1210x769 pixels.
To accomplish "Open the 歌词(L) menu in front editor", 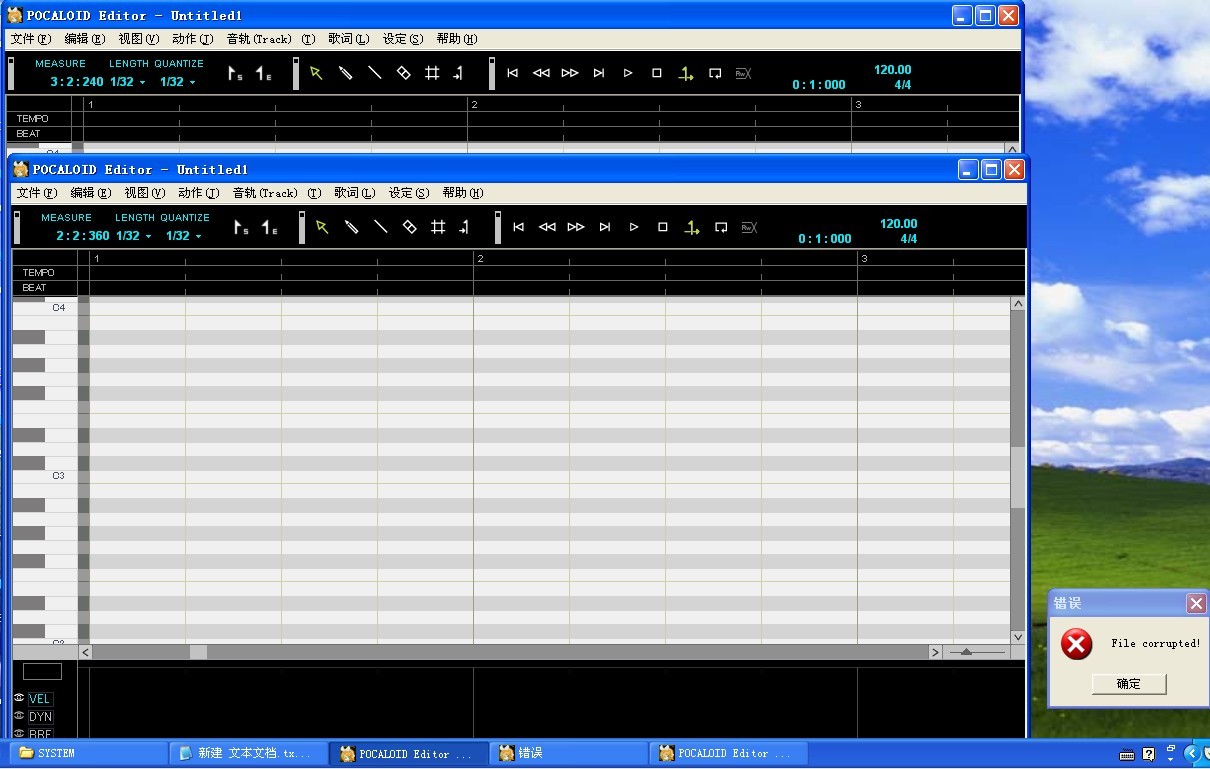I will tap(354, 193).
